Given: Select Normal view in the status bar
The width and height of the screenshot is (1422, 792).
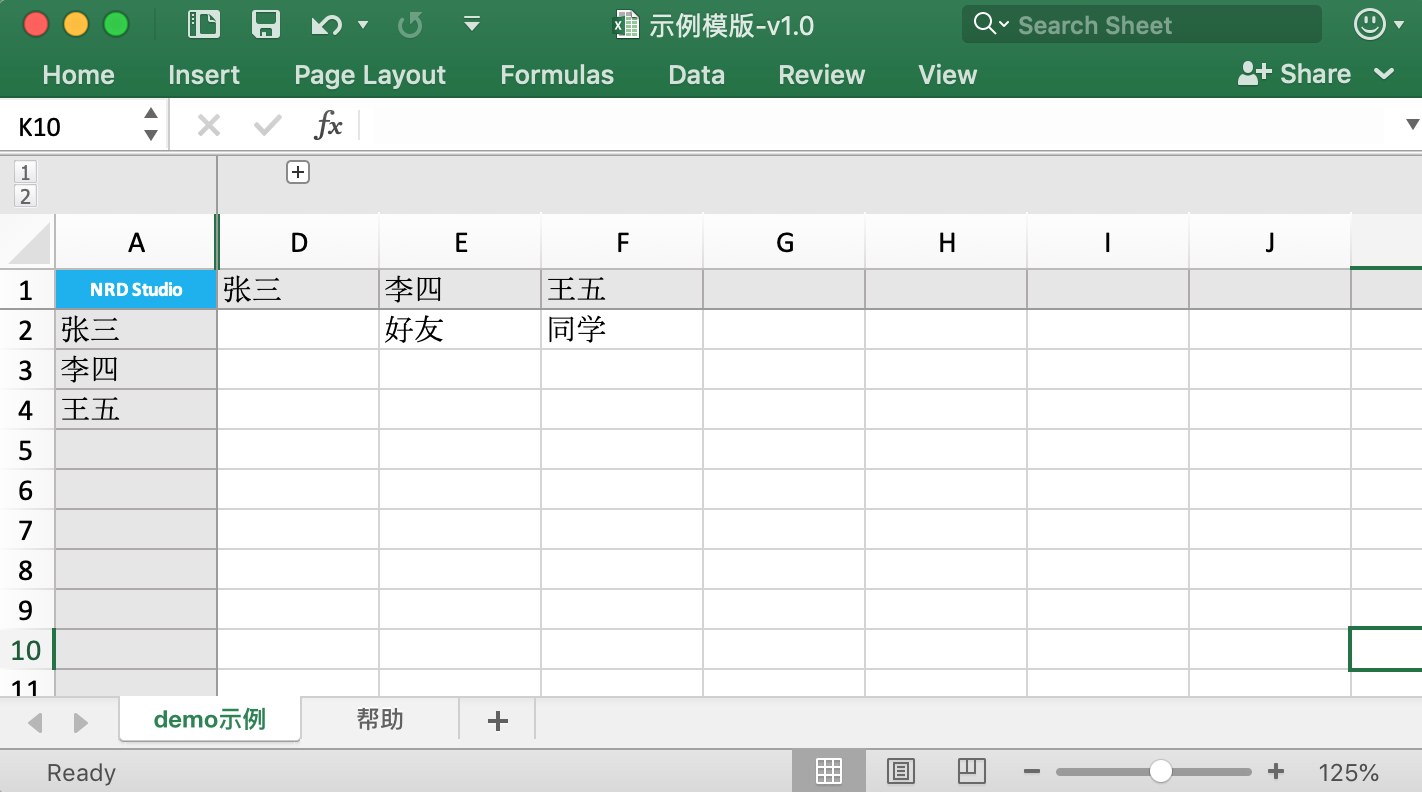Looking at the screenshot, I should coord(829,771).
